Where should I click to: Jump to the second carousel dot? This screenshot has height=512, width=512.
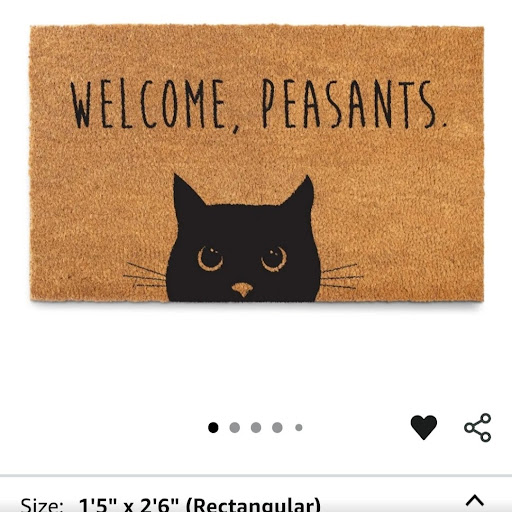pyautogui.click(x=235, y=427)
